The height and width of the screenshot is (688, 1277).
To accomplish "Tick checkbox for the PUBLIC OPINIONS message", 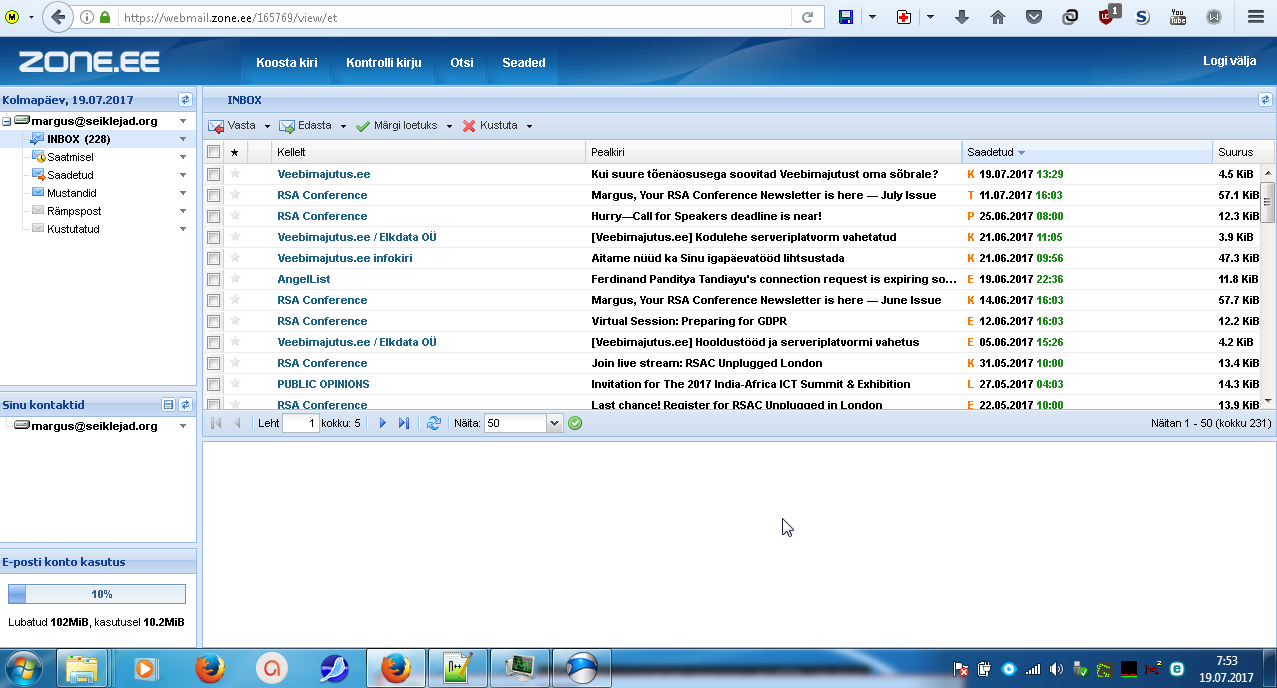I will tap(213, 384).
